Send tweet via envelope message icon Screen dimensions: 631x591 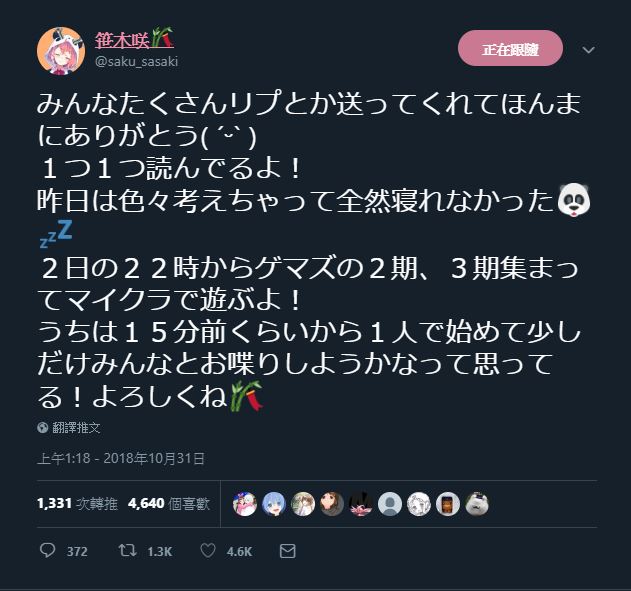point(287,551)
